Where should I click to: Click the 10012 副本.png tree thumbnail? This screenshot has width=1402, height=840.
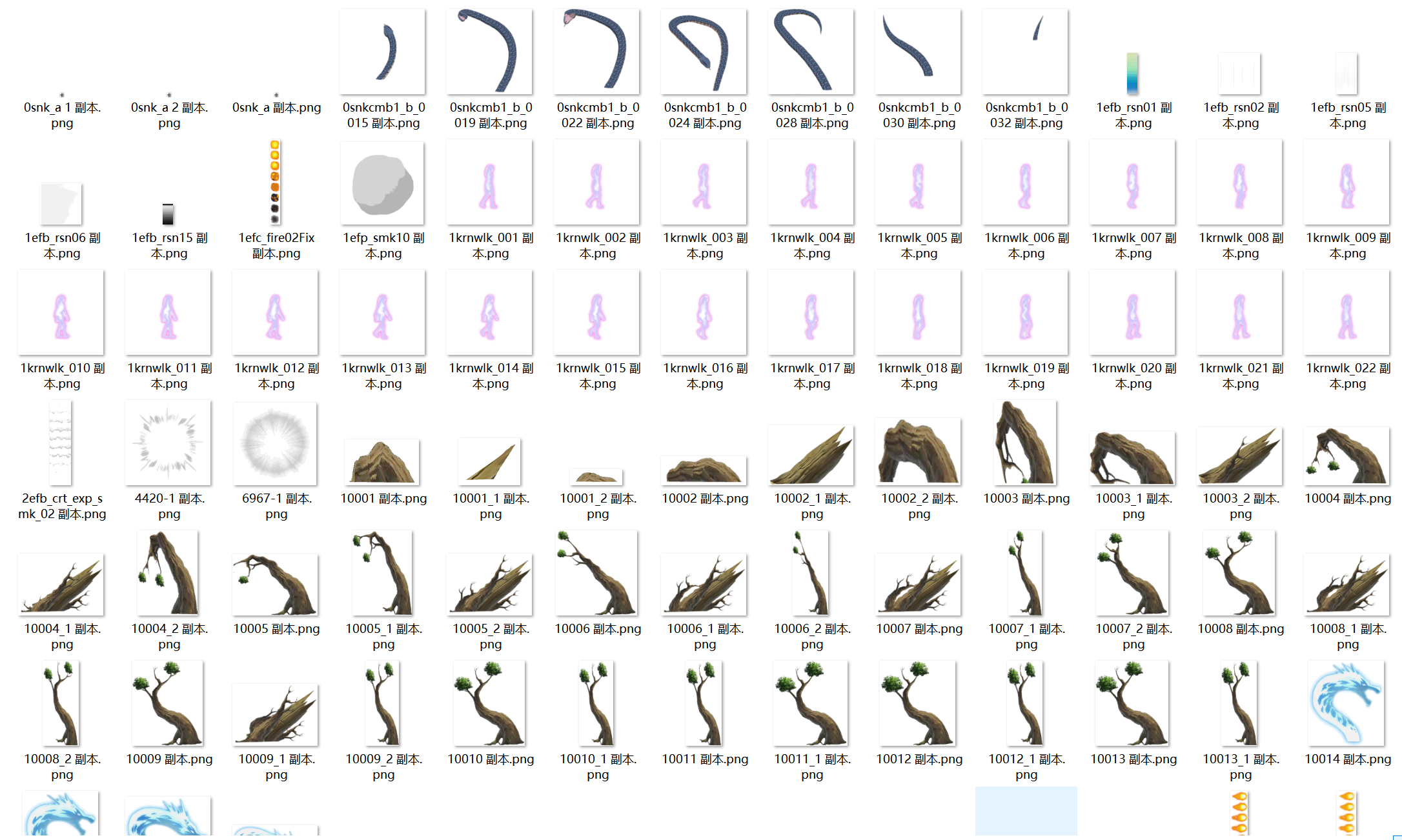(x=919, y=703)
